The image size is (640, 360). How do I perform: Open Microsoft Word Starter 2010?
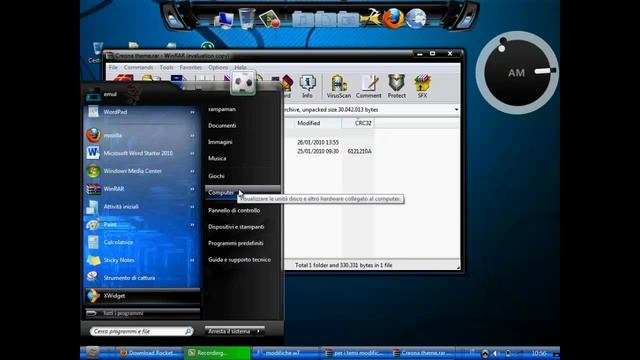141,153
